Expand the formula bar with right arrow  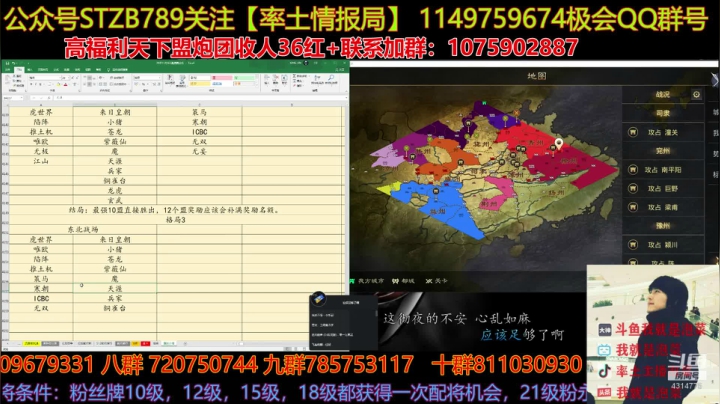click(347, 98)
